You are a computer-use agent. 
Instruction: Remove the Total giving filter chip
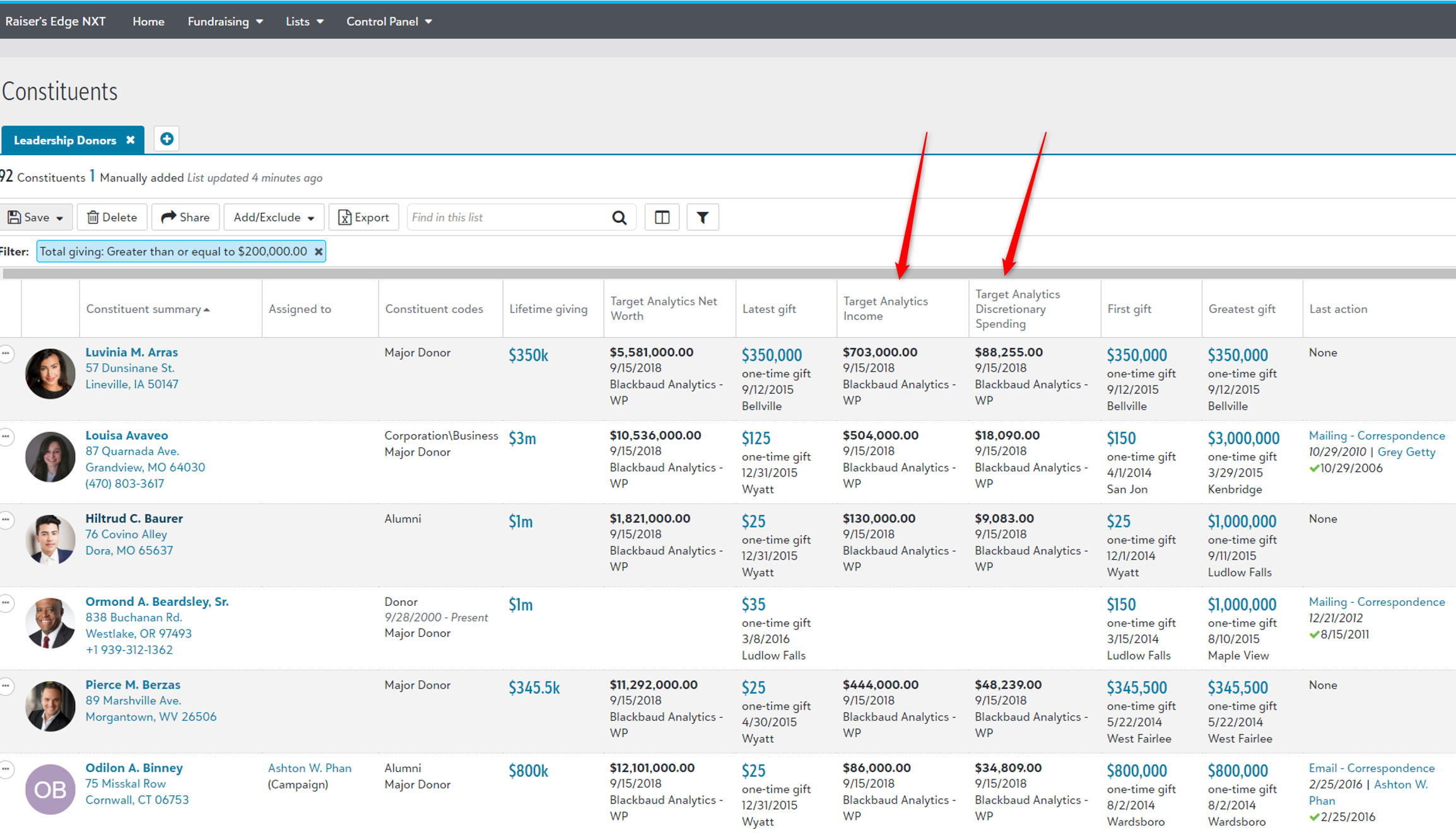coord(318,251)
